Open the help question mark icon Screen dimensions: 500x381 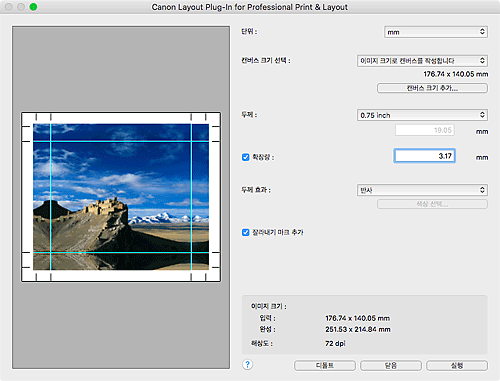[247, 365]
